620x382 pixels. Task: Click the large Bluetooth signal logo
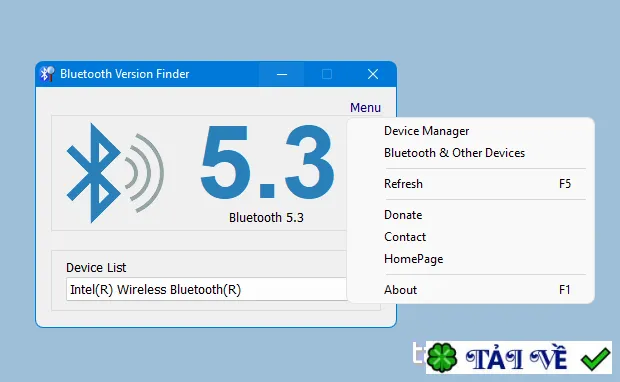(x=115, y=173)
